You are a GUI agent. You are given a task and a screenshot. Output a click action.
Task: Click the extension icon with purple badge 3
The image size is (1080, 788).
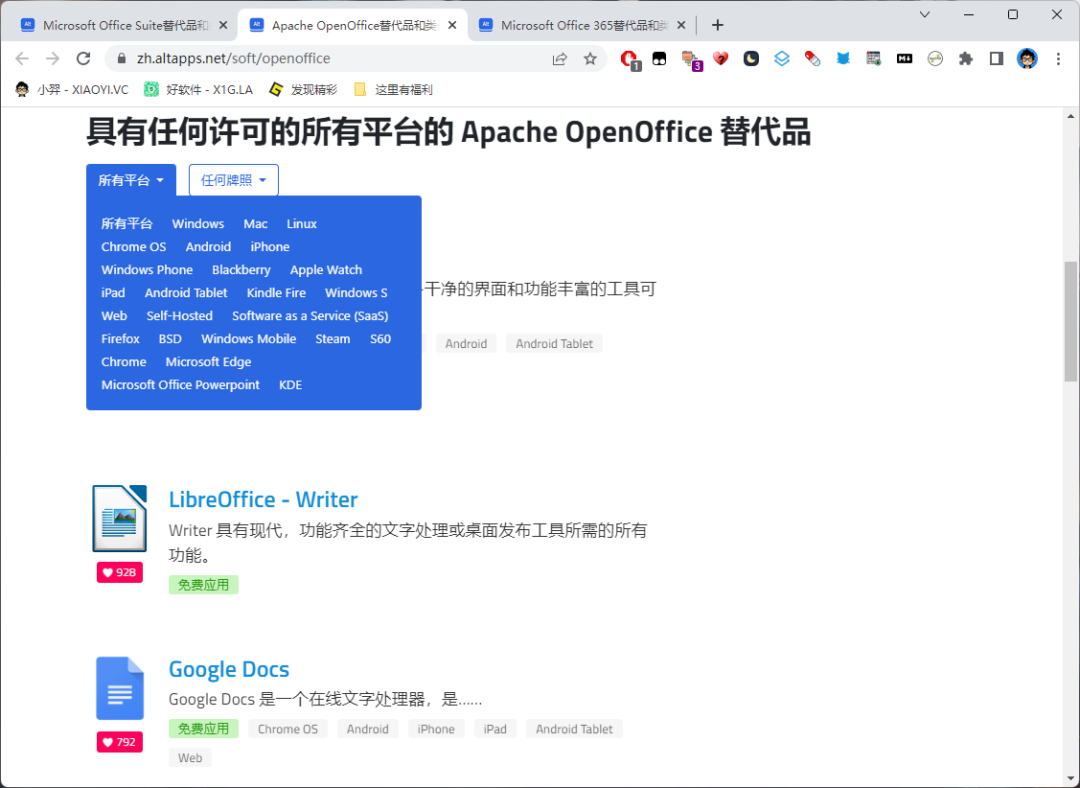point(691,60)
